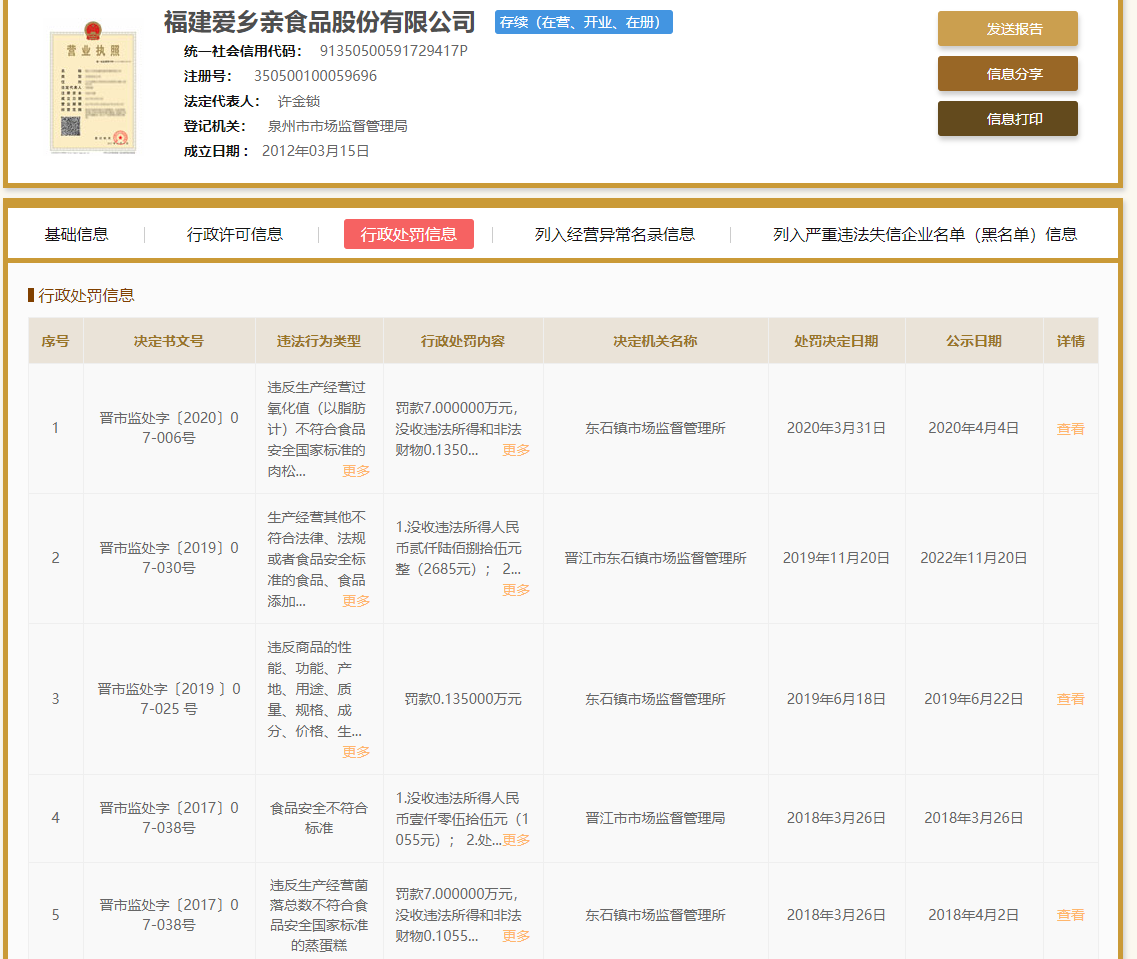This screenshot has height=959, width=1137.
Task: Expand 更多 for row 2 violation type
Action: (x=356, y=601)
